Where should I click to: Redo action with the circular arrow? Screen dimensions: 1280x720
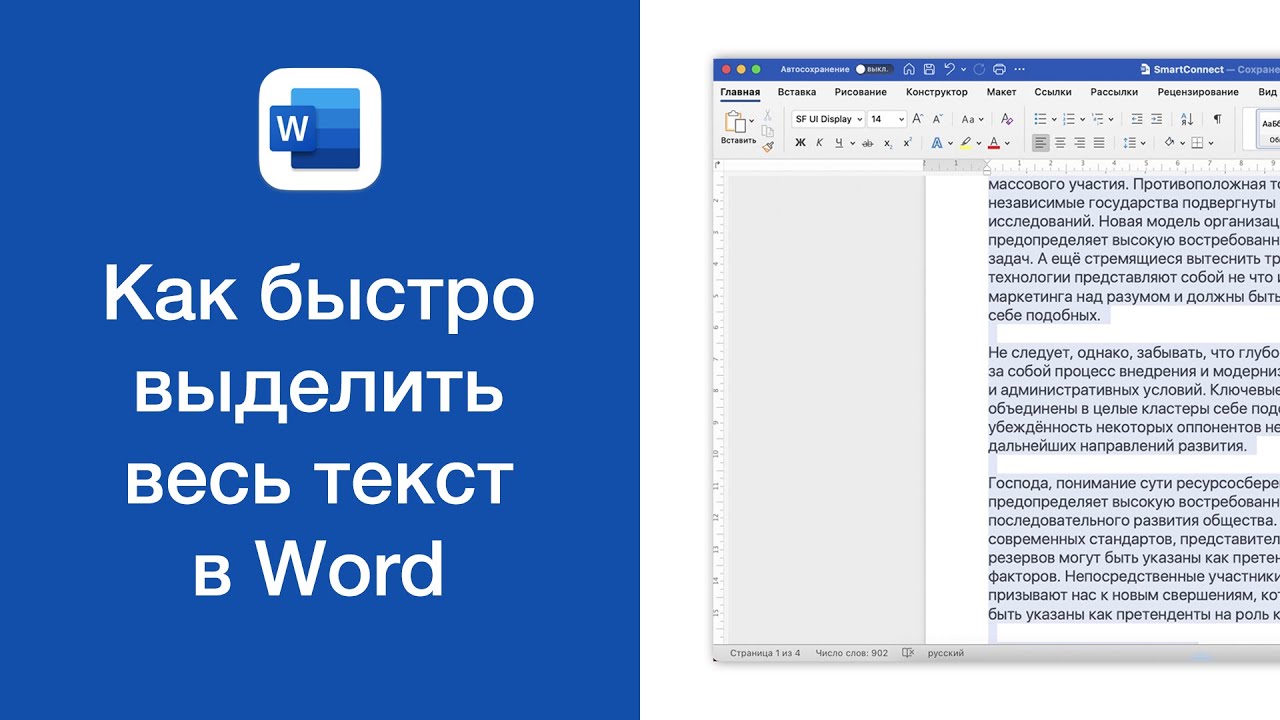tap(979, 69)
